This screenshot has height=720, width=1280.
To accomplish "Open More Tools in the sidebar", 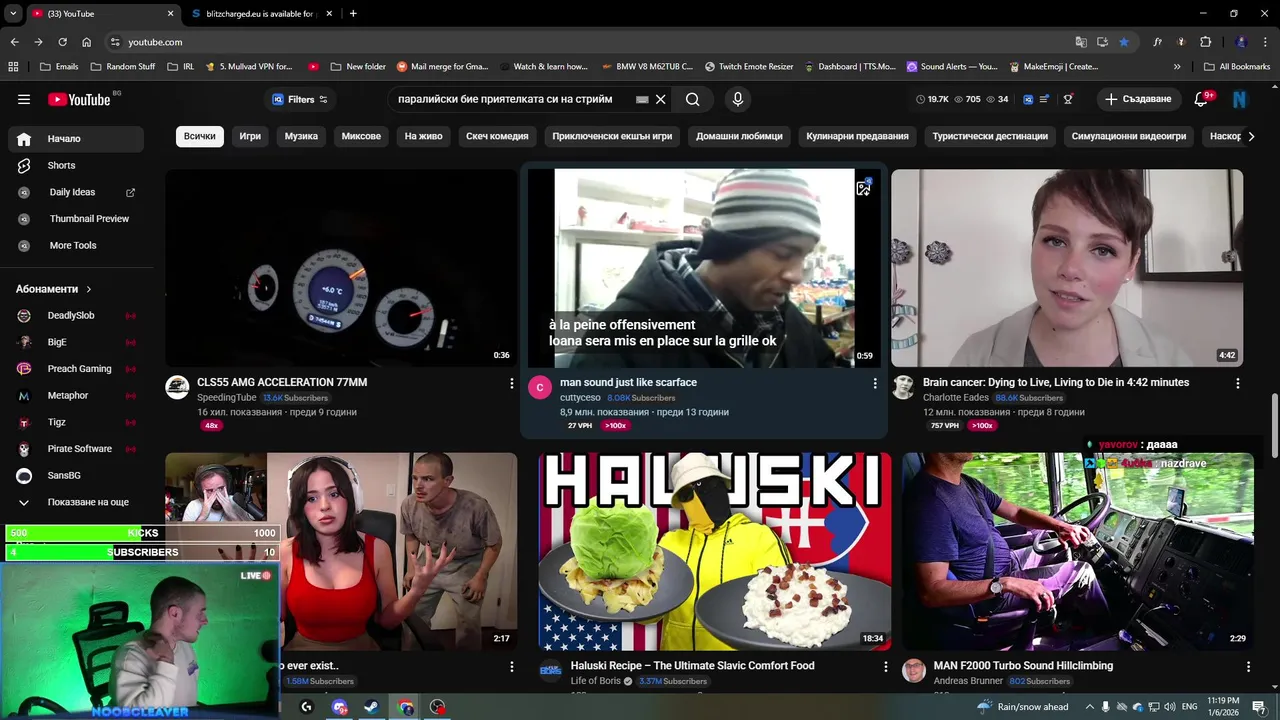I will point(75,245).
